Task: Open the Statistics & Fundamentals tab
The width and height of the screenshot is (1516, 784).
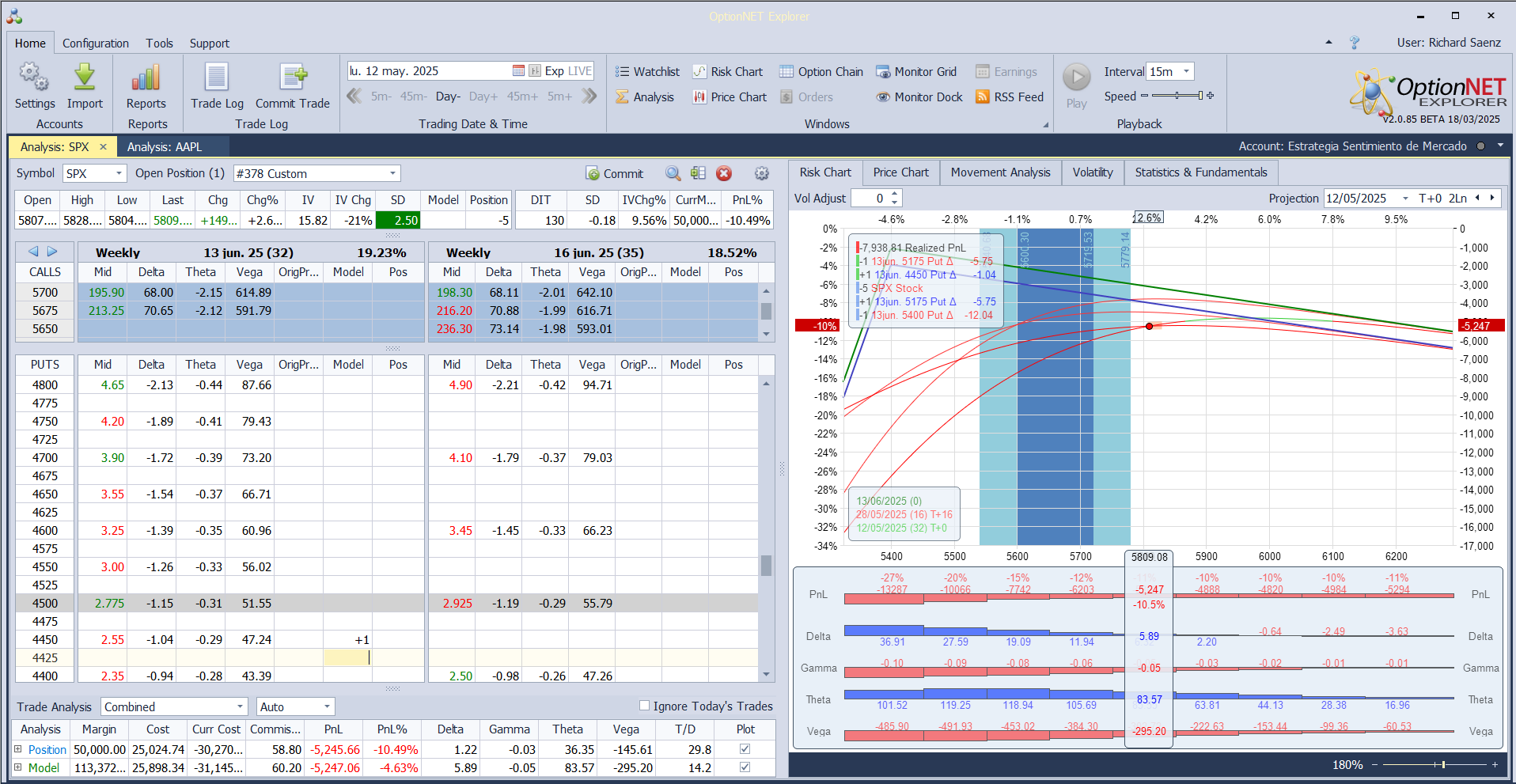Action: click(1201, 172)
